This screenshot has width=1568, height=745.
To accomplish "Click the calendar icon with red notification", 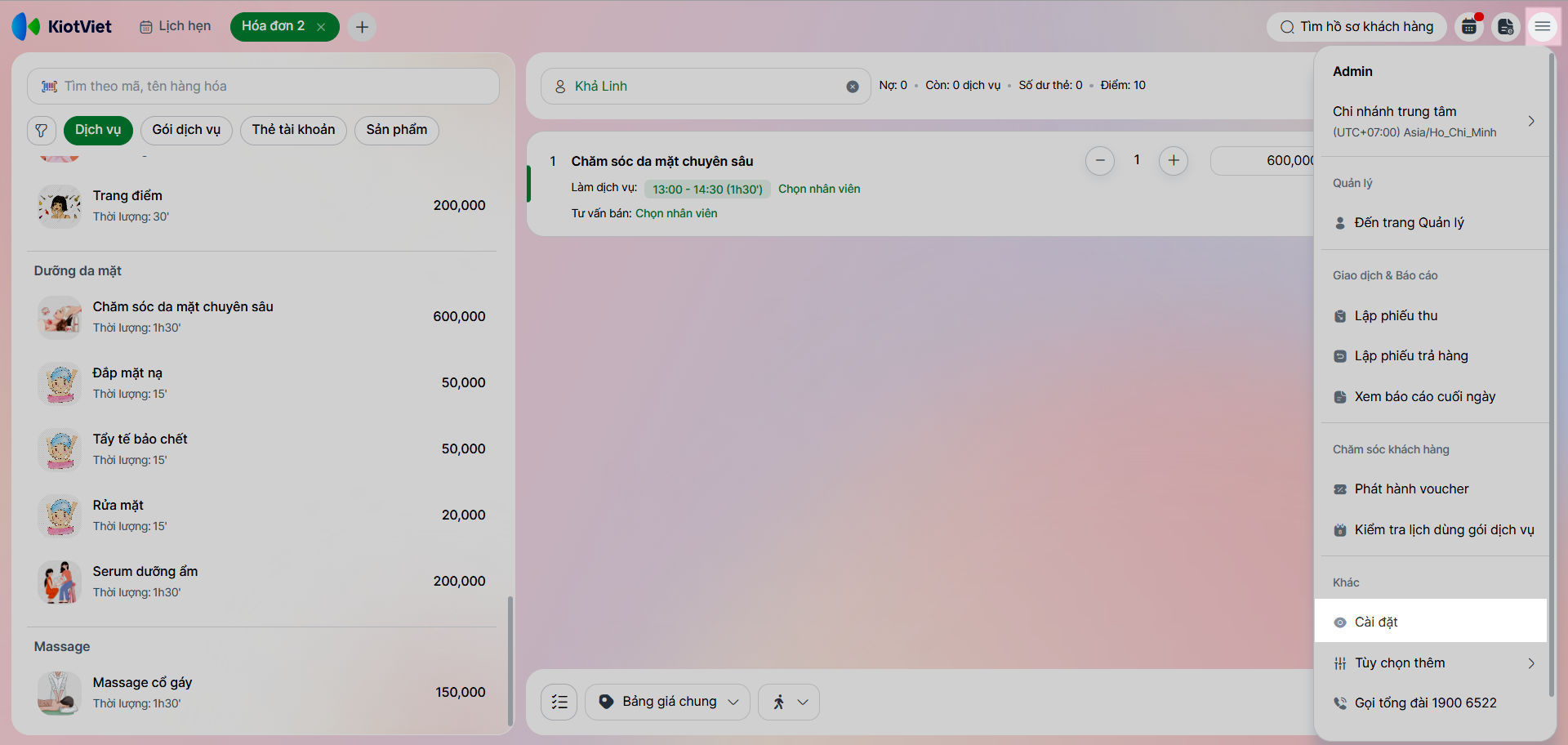I will click(1469, 27).
